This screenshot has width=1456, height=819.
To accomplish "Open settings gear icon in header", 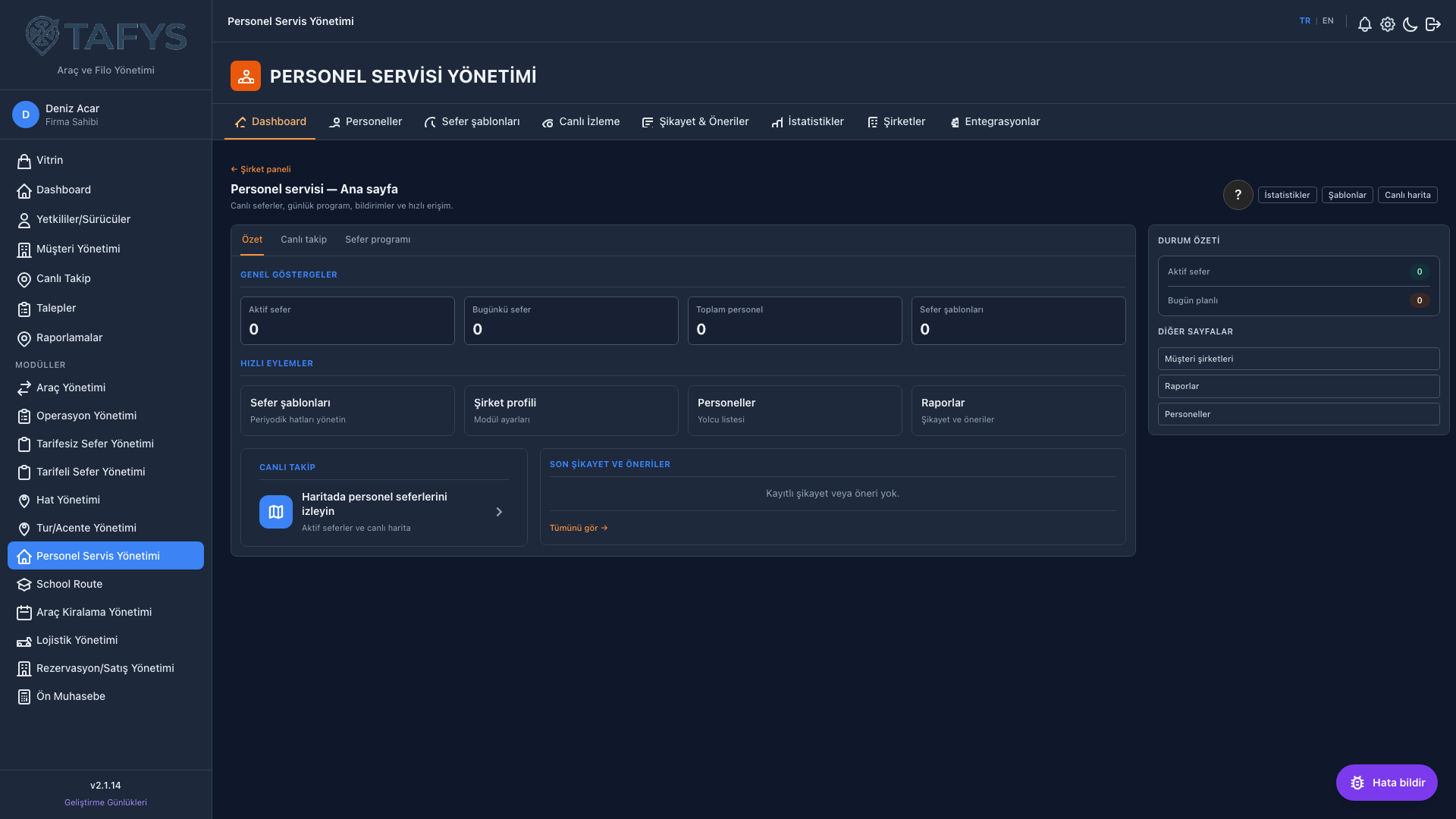I will pyautogui.click(x=1387, y=24).
